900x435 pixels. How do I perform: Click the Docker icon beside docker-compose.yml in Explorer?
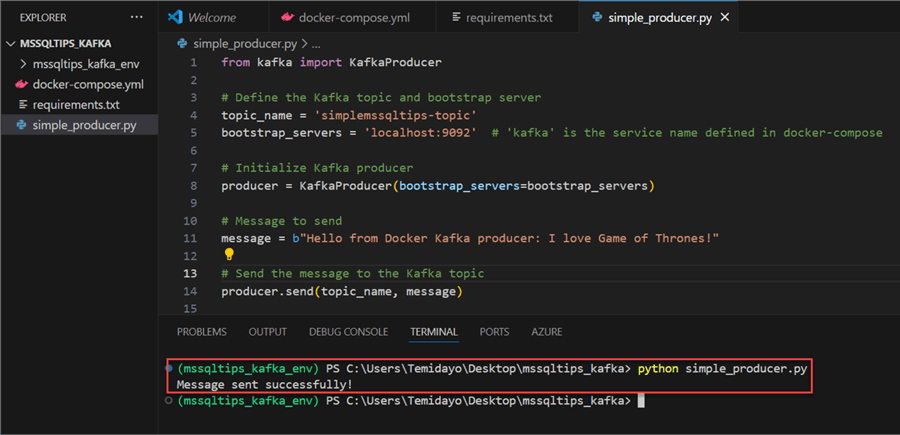tap(22, 85)
